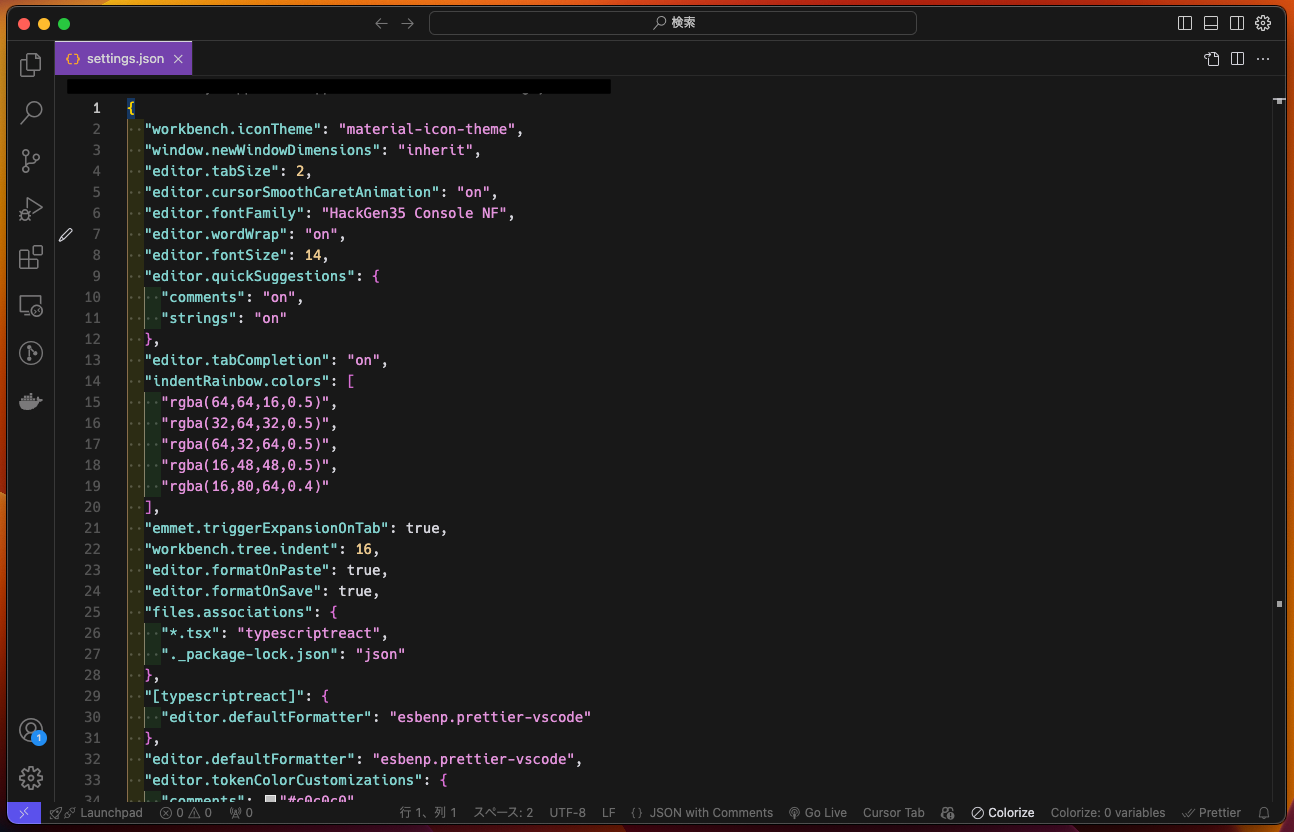Open the Run and Debug view

pos(31,209)
